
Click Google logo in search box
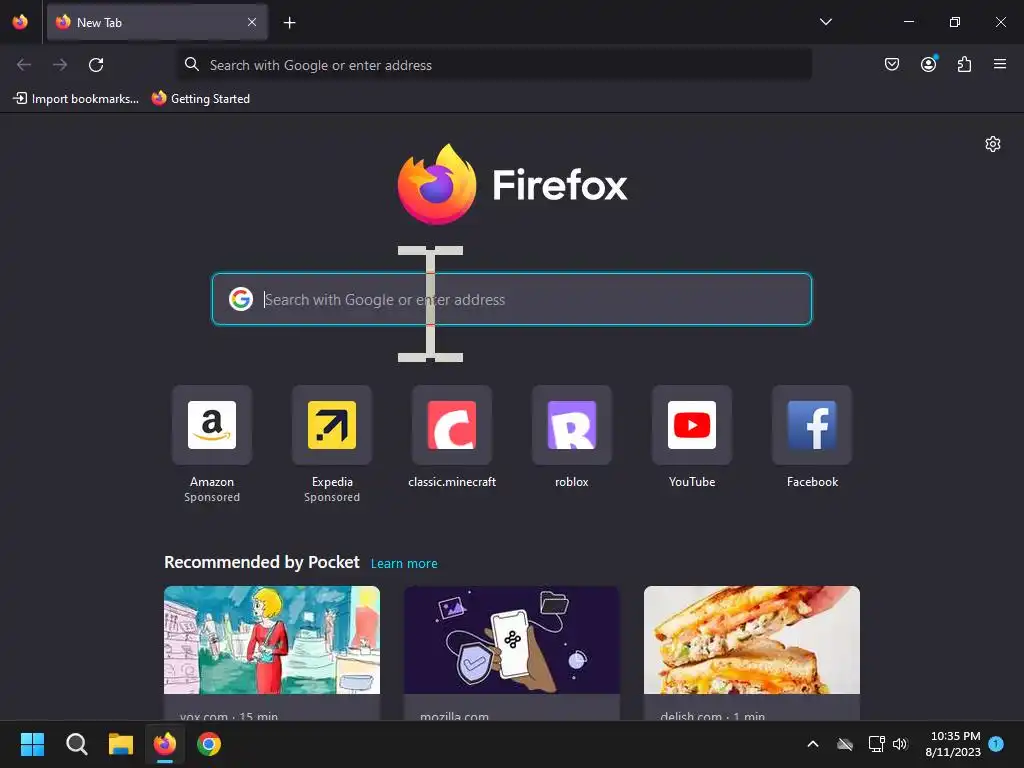240,299
